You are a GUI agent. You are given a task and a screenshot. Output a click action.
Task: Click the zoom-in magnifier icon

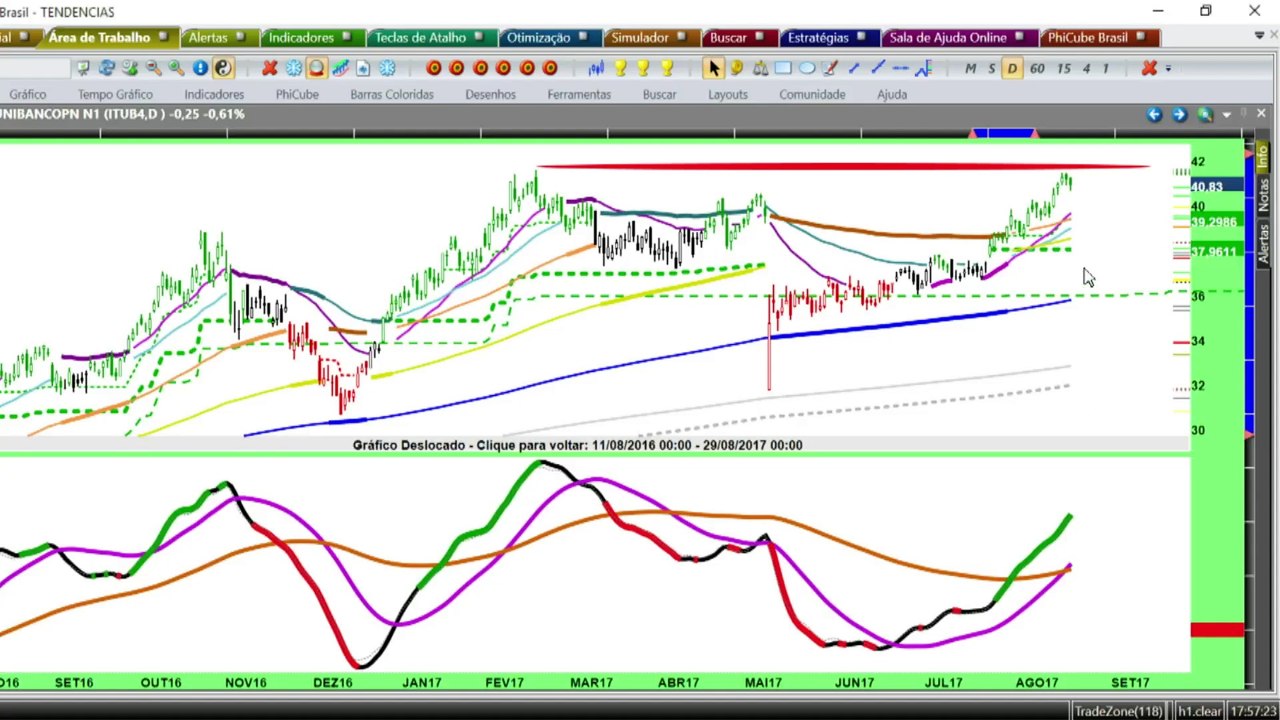click(x=177, y=68)
